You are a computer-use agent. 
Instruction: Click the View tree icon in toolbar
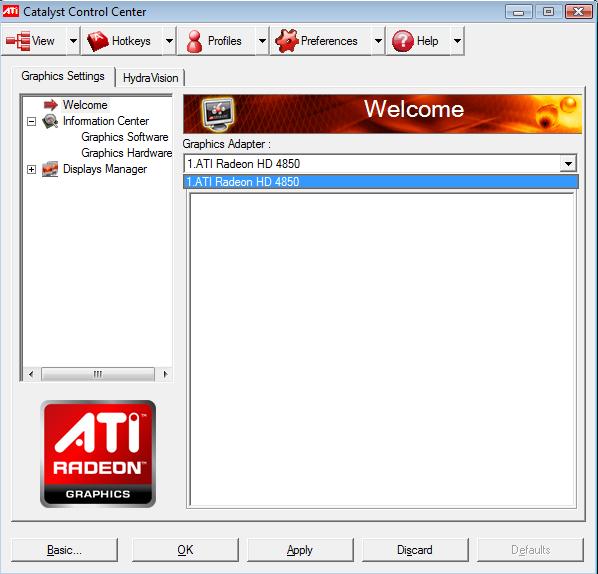click(18, 41)
